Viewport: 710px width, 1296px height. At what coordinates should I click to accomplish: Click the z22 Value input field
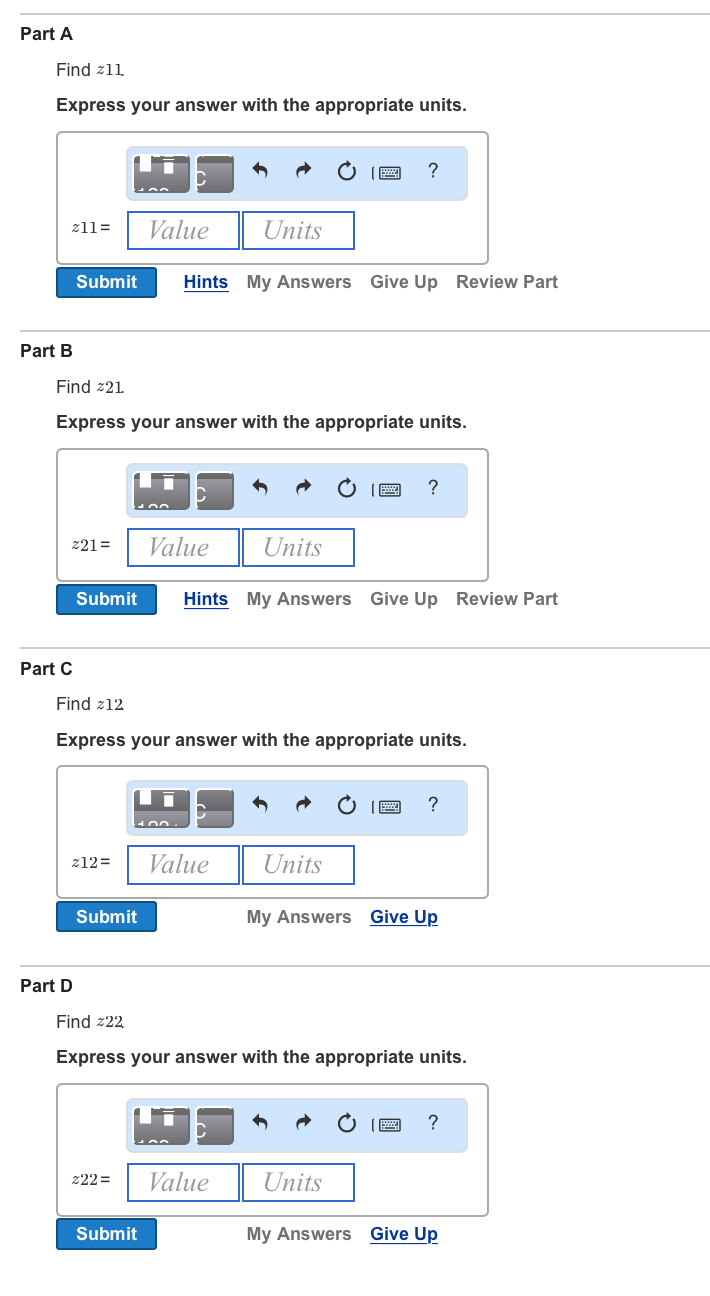click(x=183, y=1182)
